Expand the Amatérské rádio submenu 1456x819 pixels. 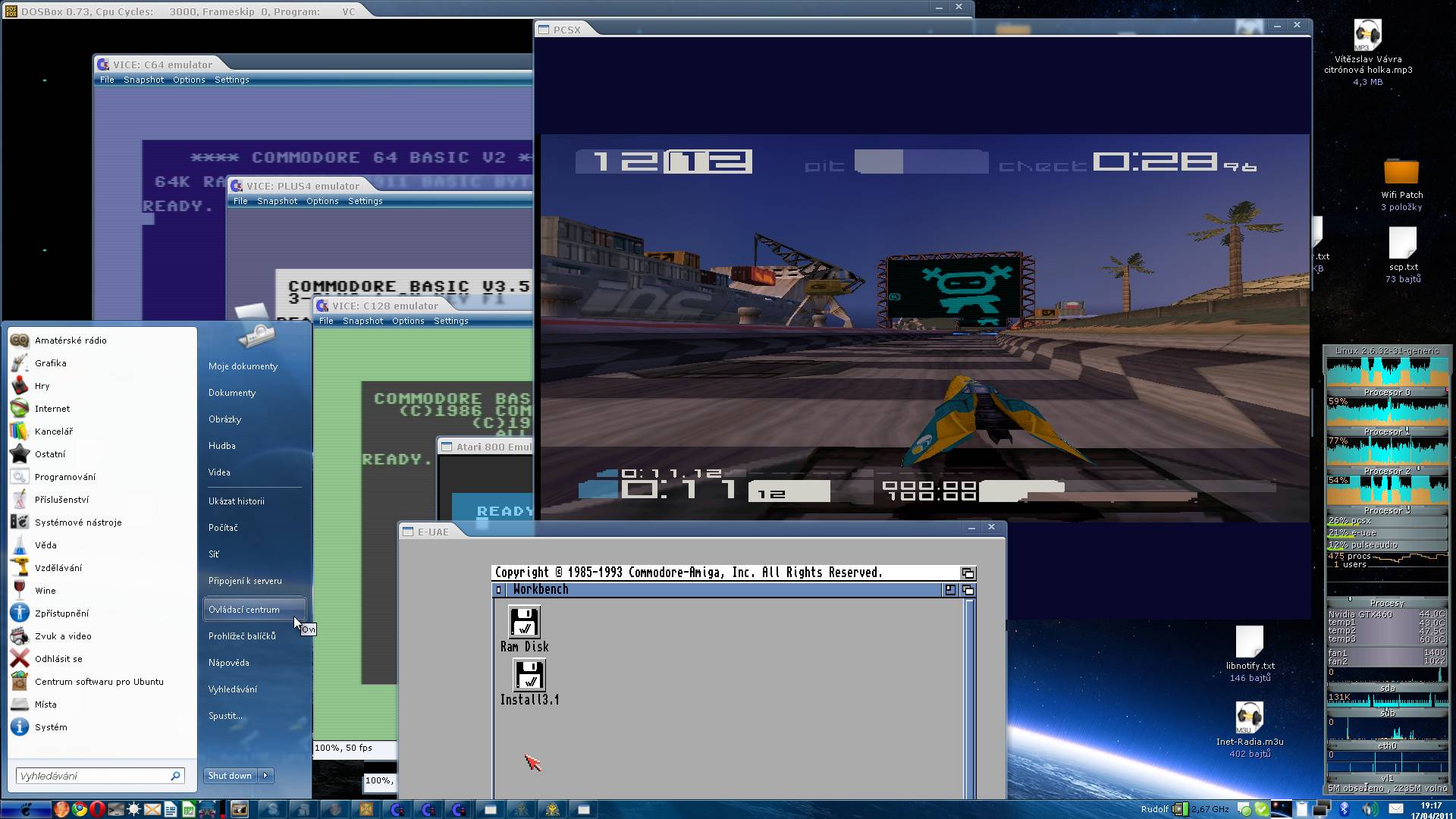coord(102,340)
